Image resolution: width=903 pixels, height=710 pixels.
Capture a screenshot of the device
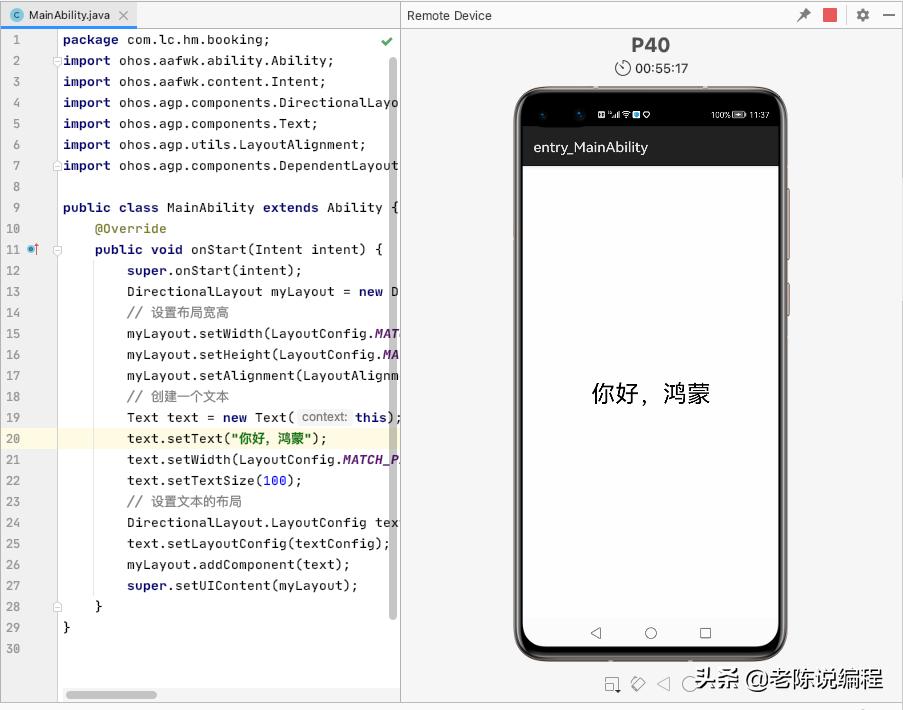click(x=612, y=684)
